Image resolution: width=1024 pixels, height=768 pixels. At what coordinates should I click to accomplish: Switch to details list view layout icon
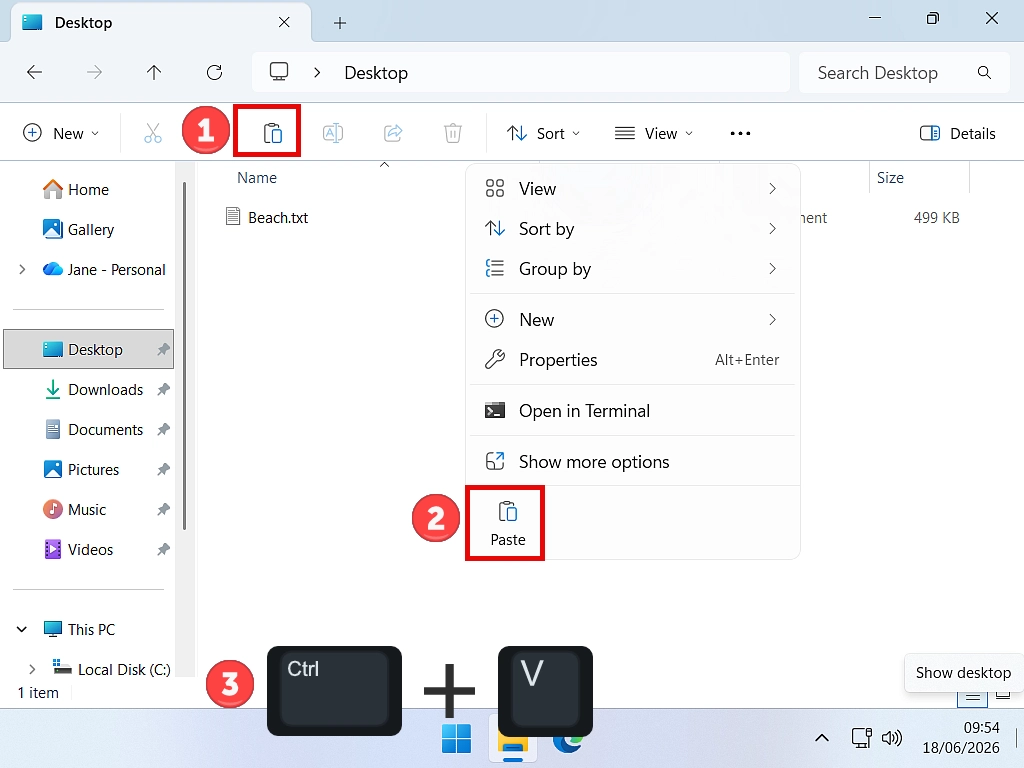pos(972,697)
